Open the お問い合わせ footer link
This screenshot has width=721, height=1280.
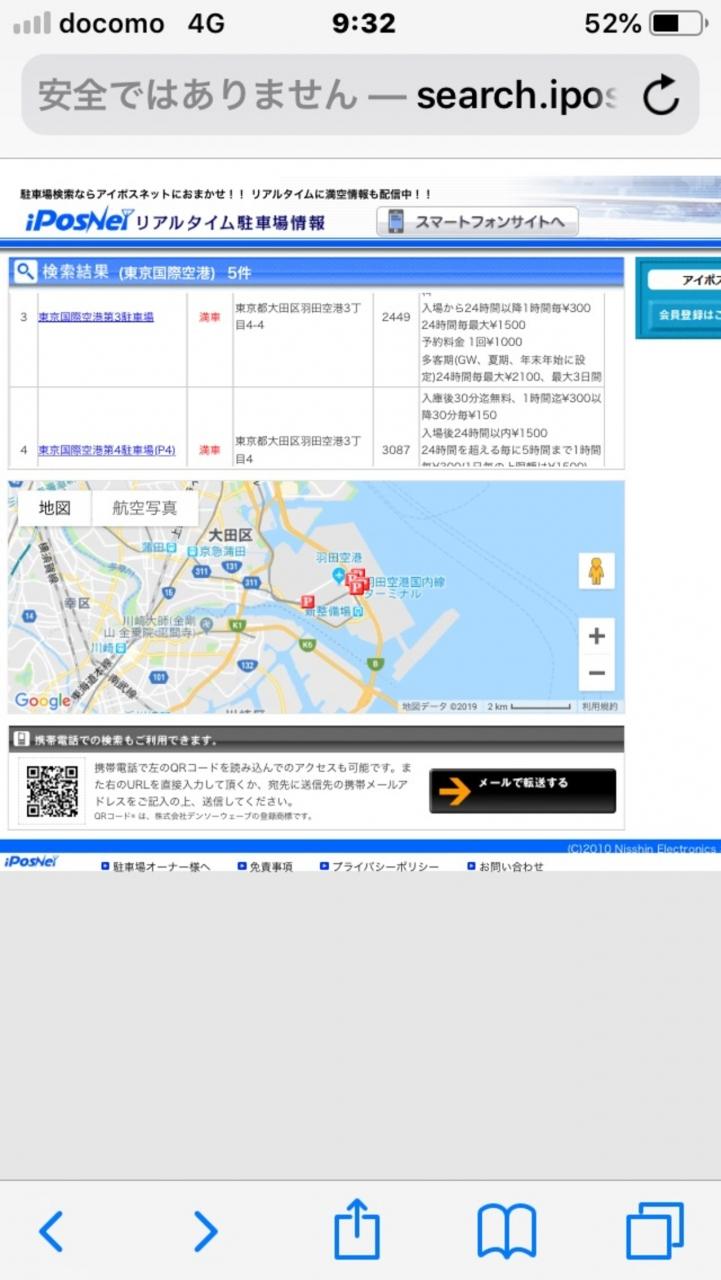point(511,866)
